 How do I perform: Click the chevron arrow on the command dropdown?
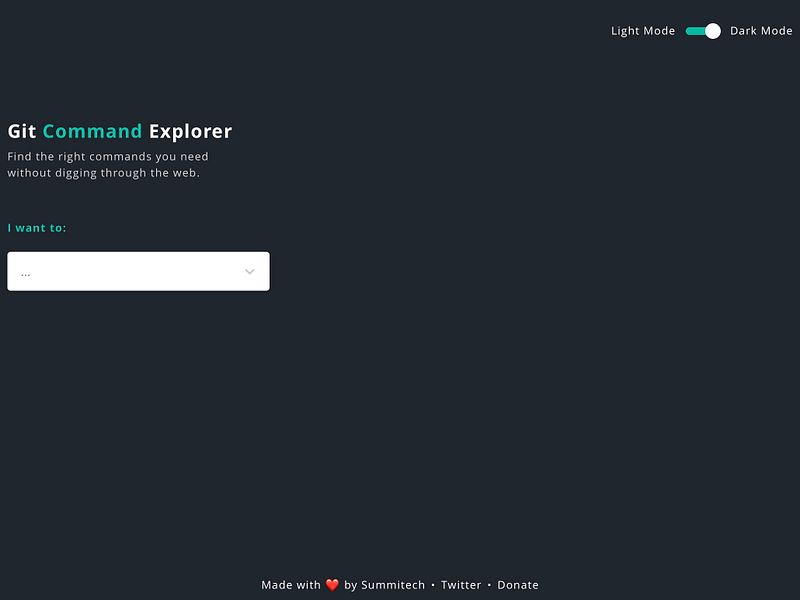[249, 270]
